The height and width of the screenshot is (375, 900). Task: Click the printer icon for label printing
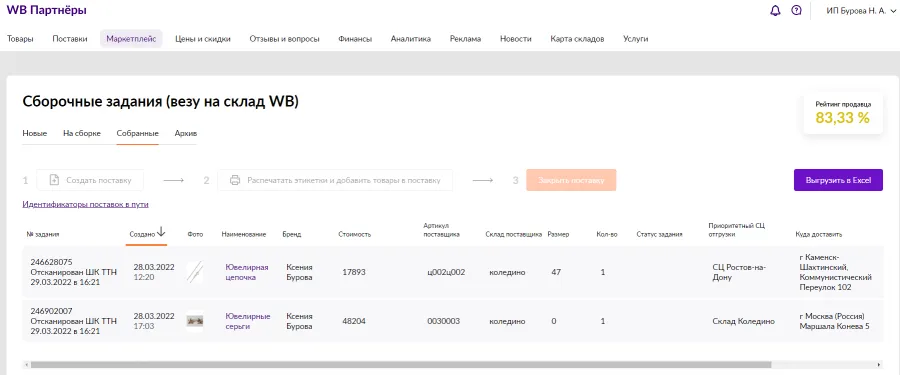point(235,180)
